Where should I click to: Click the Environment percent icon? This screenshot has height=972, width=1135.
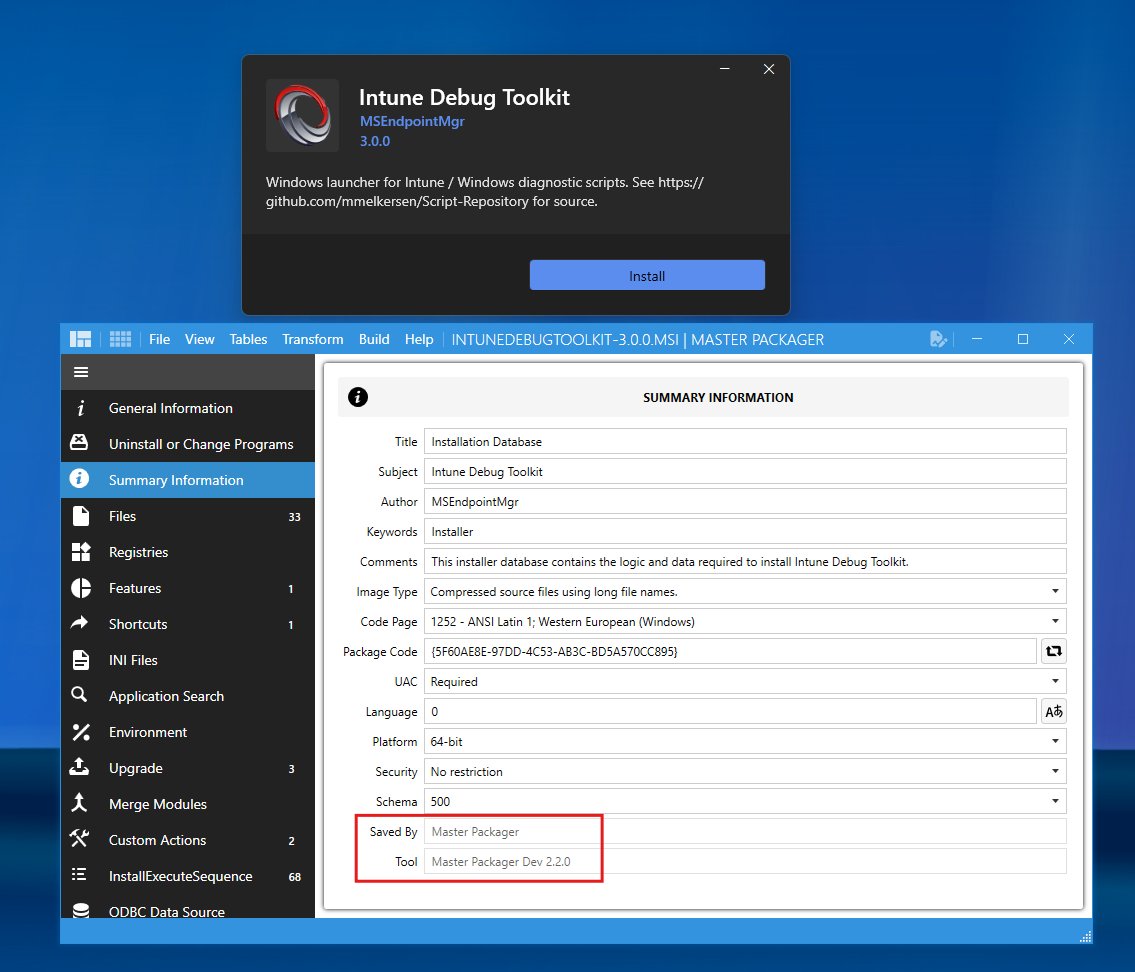81,732
